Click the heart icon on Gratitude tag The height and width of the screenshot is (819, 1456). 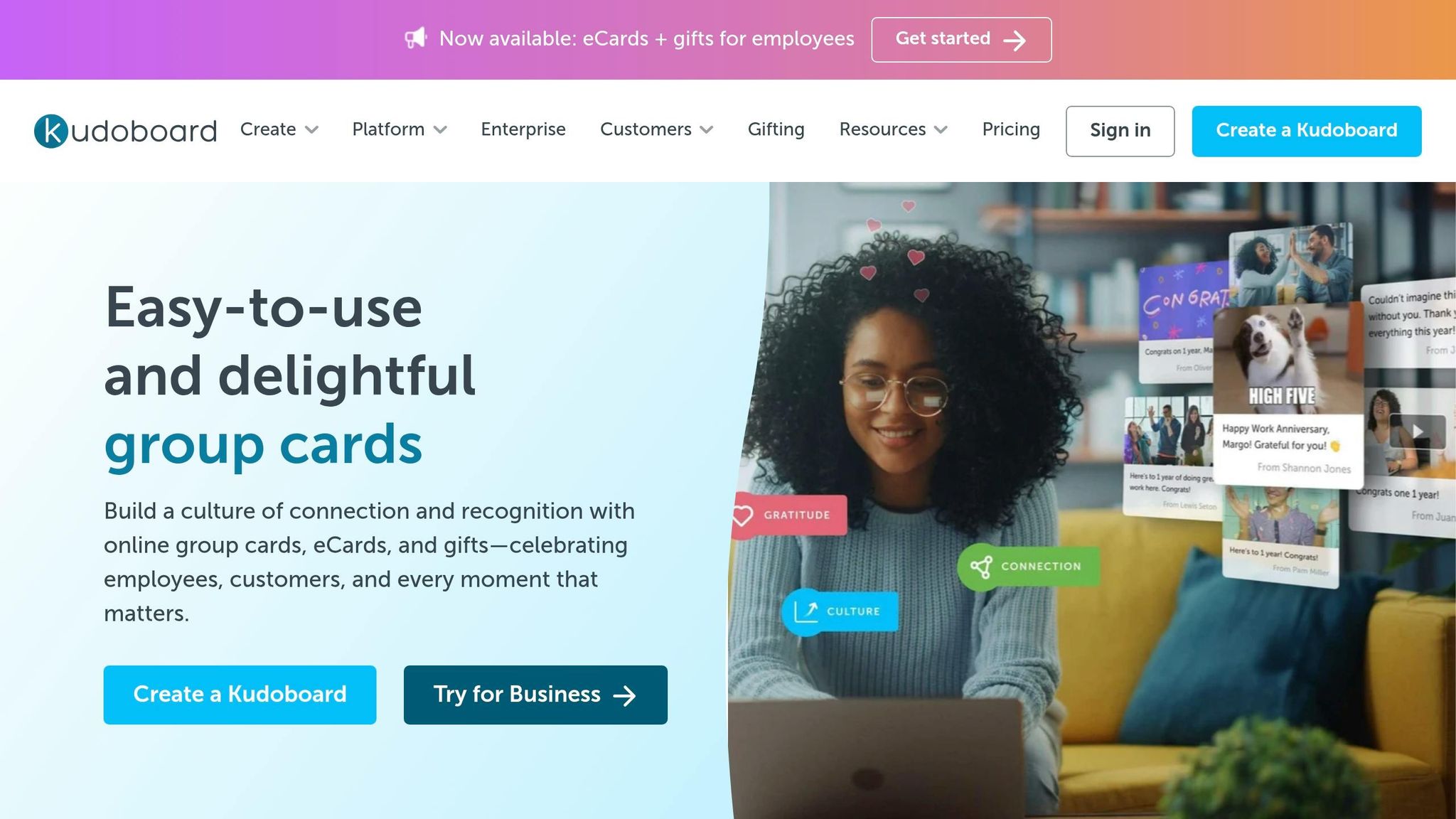742,515
